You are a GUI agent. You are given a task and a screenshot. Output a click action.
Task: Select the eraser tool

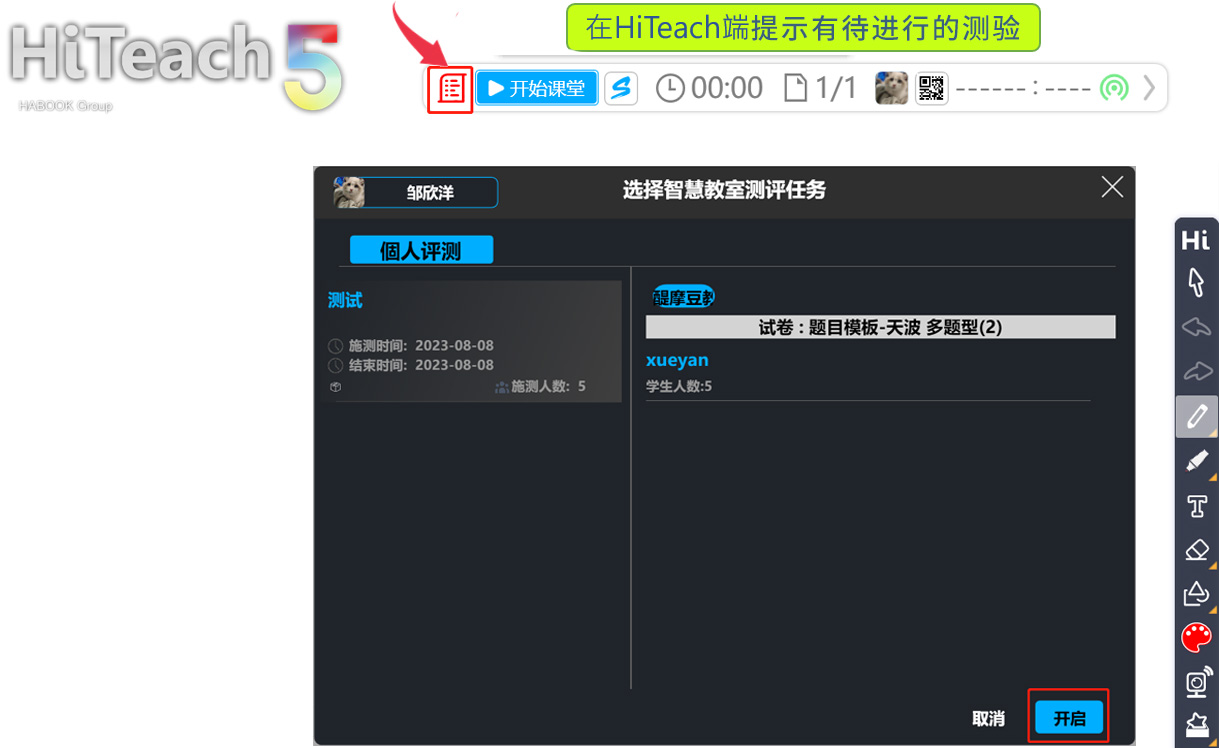pos(1196,550)
